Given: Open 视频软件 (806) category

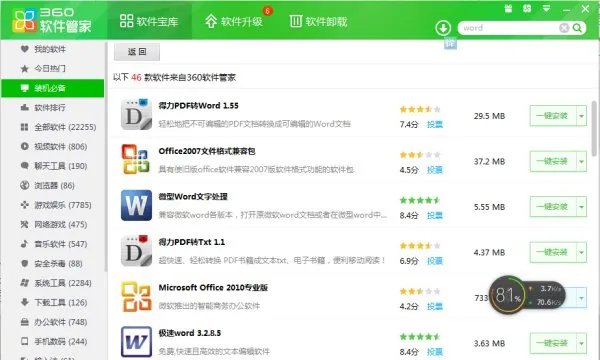Looking at the screenshot, I should tap(53, 147).
